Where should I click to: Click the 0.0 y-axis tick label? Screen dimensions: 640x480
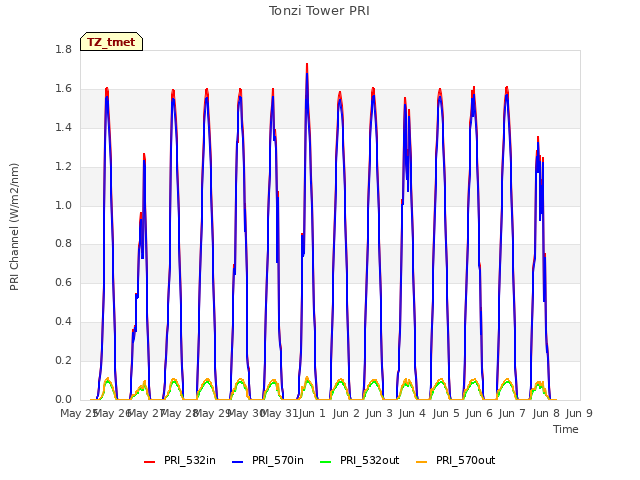click(x=63, y=399)
